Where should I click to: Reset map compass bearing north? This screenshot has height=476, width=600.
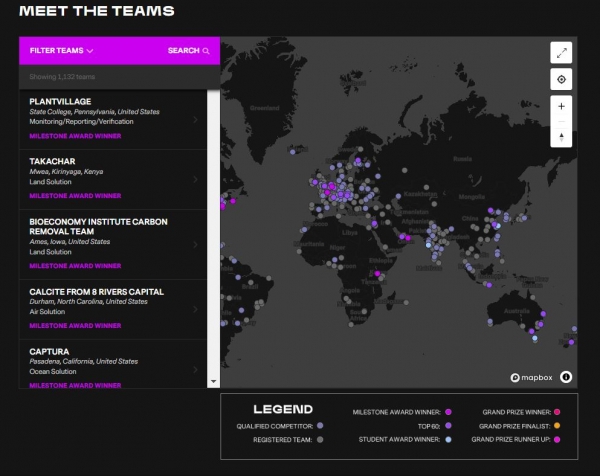pyautogui.click(x=561, y=137)
